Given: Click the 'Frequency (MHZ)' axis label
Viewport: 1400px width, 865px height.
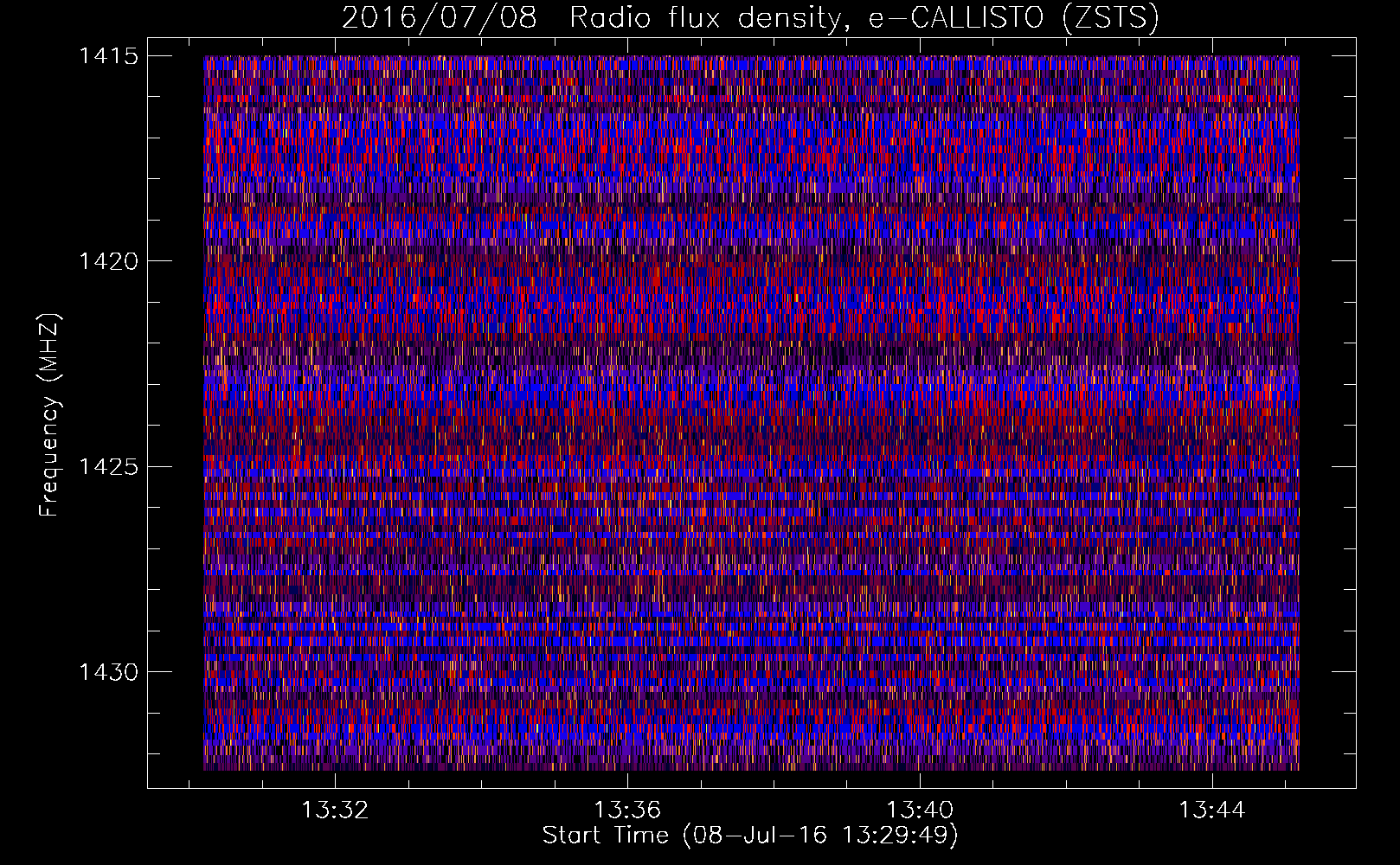Looking at the screenshot, I should coord(50,415).
